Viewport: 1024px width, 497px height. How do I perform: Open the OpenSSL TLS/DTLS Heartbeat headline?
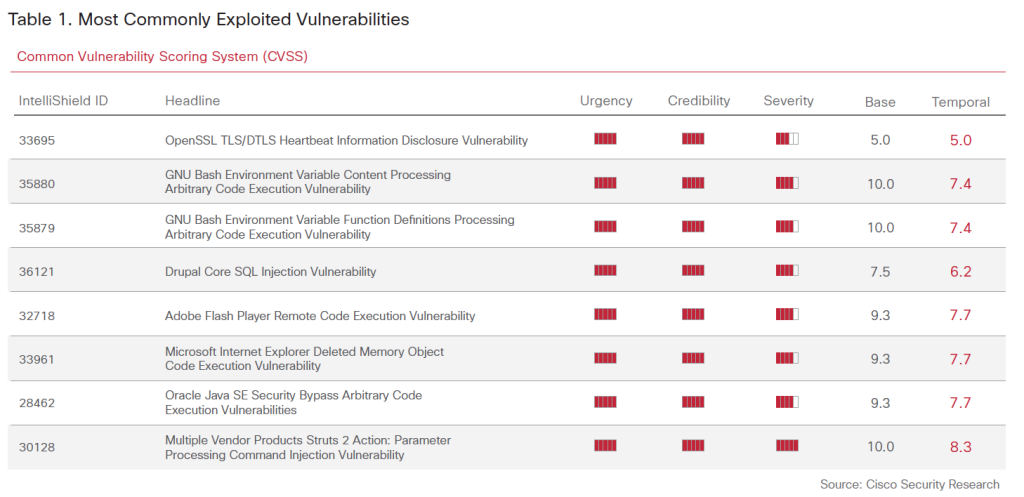click(x=346, y=141)
